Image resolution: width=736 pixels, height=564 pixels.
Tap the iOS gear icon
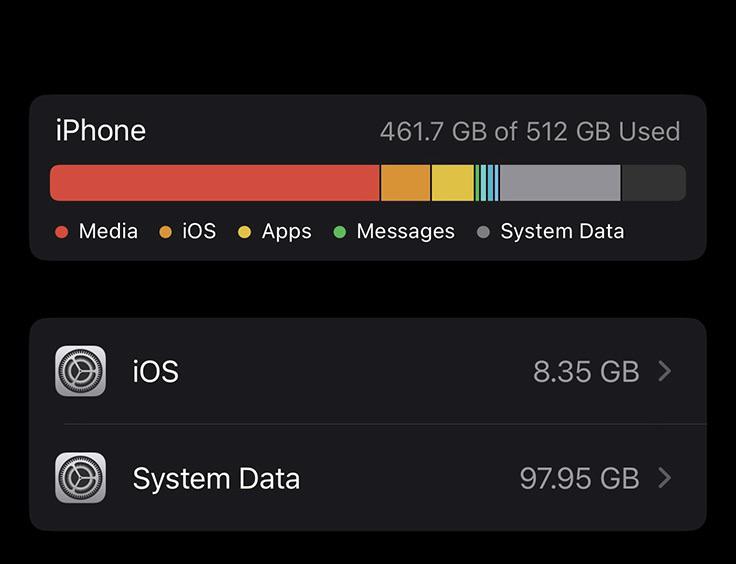pos(80,371)
